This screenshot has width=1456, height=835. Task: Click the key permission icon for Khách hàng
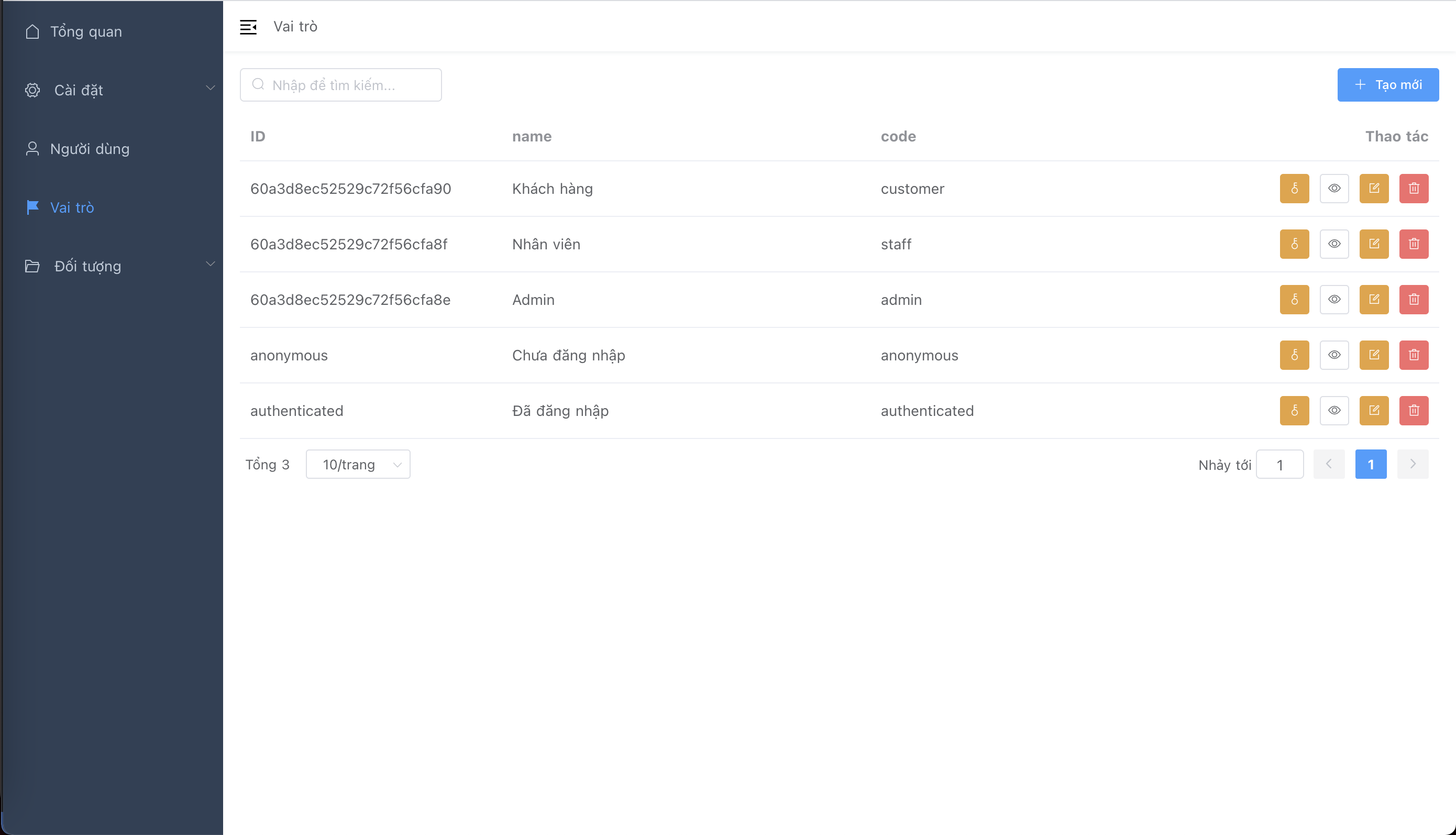(x=1294, y=188)
